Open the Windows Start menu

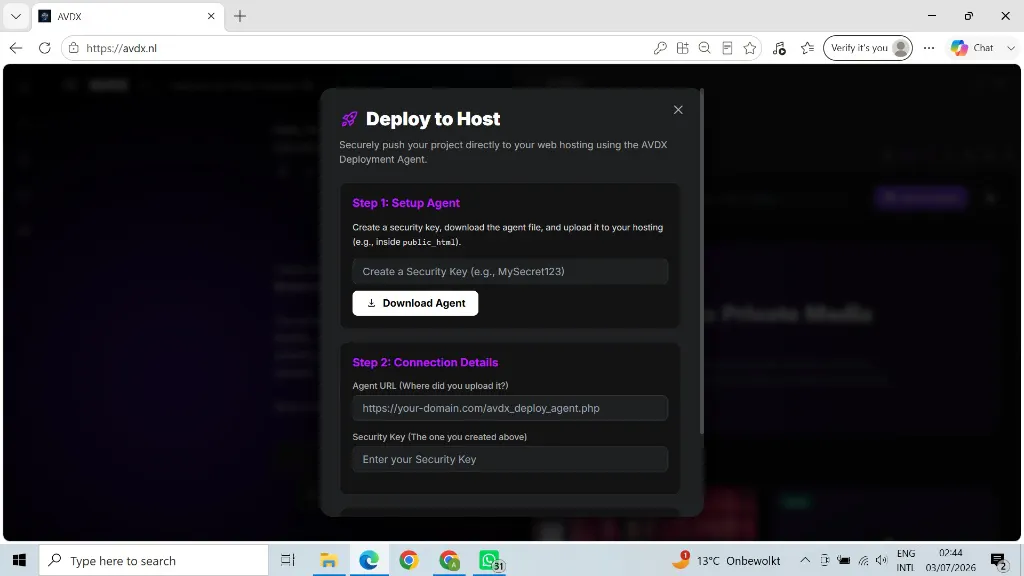click(20, 560)
